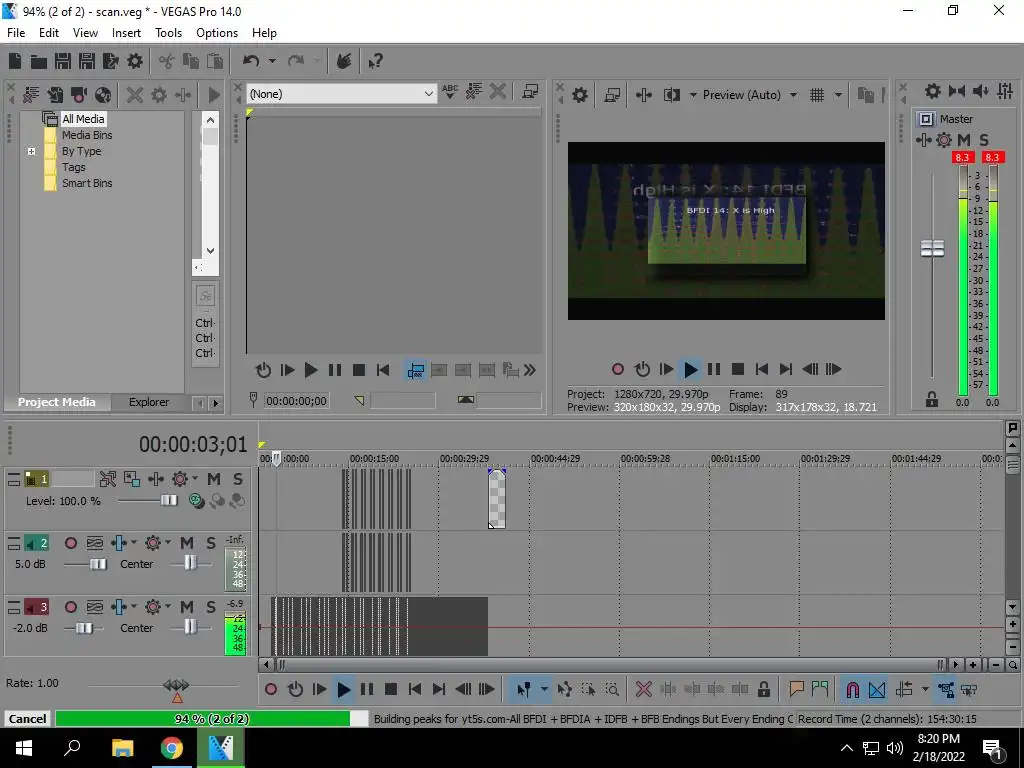Open a project with the main toolbar folder icon
Screen dimensions: 1024x768
click(x=39, y=61)
